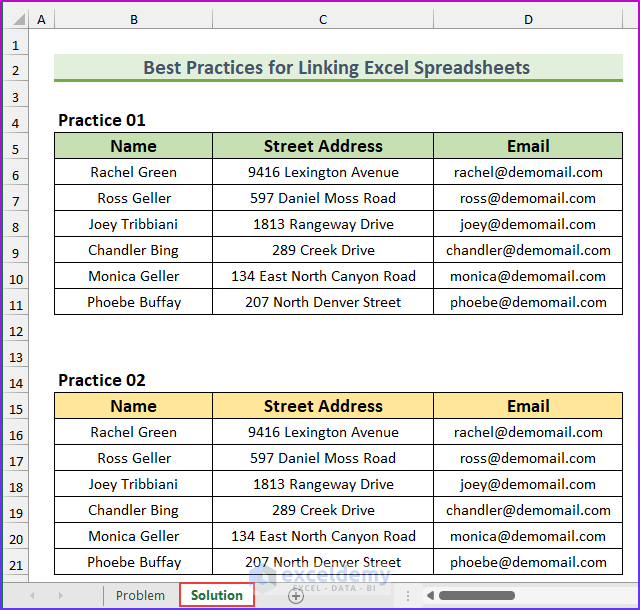The image size is (640, 610).
Task: Switch to the Problem sheet tab
Action: tap(140, 595)
